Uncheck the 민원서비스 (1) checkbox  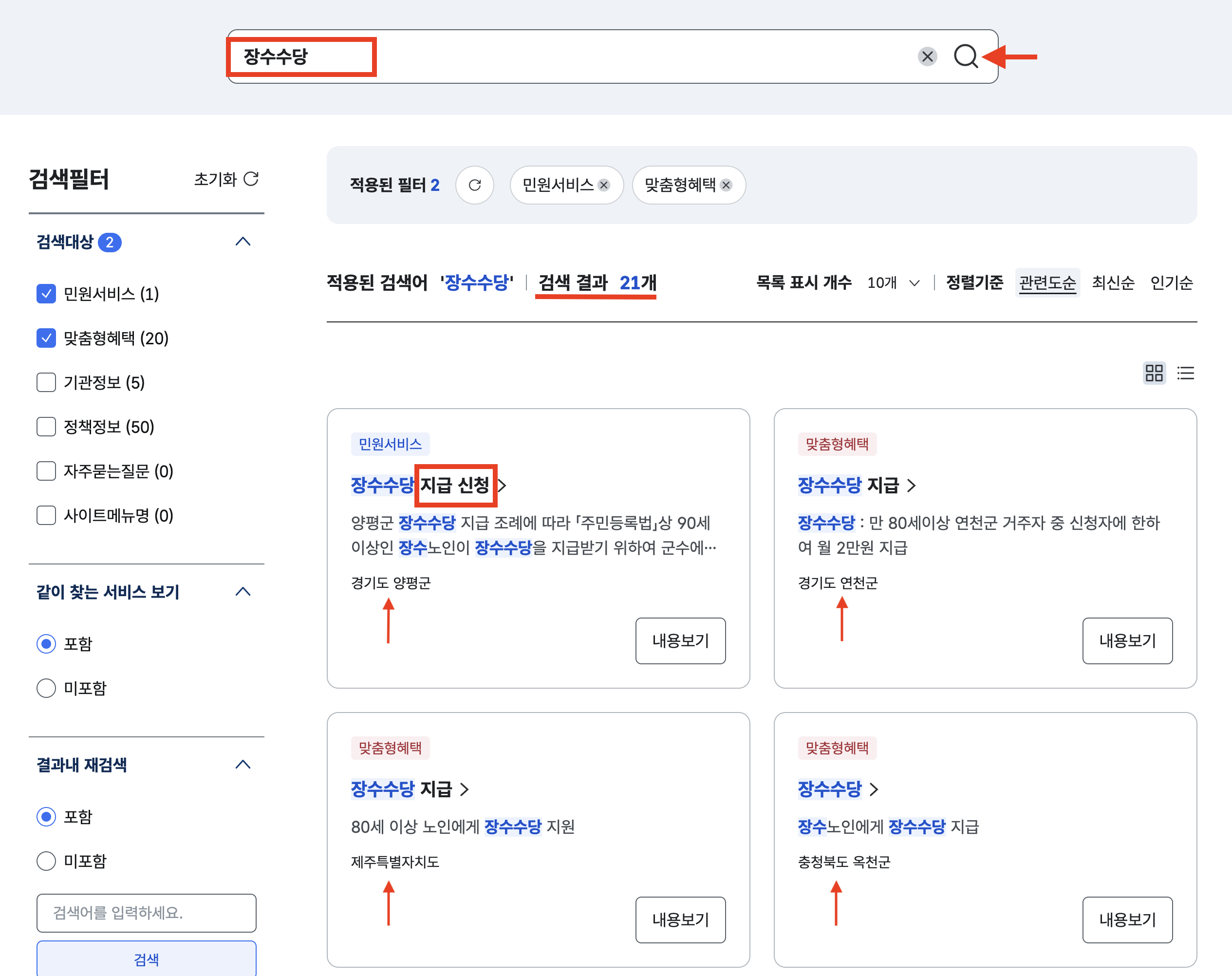(46, 294)
